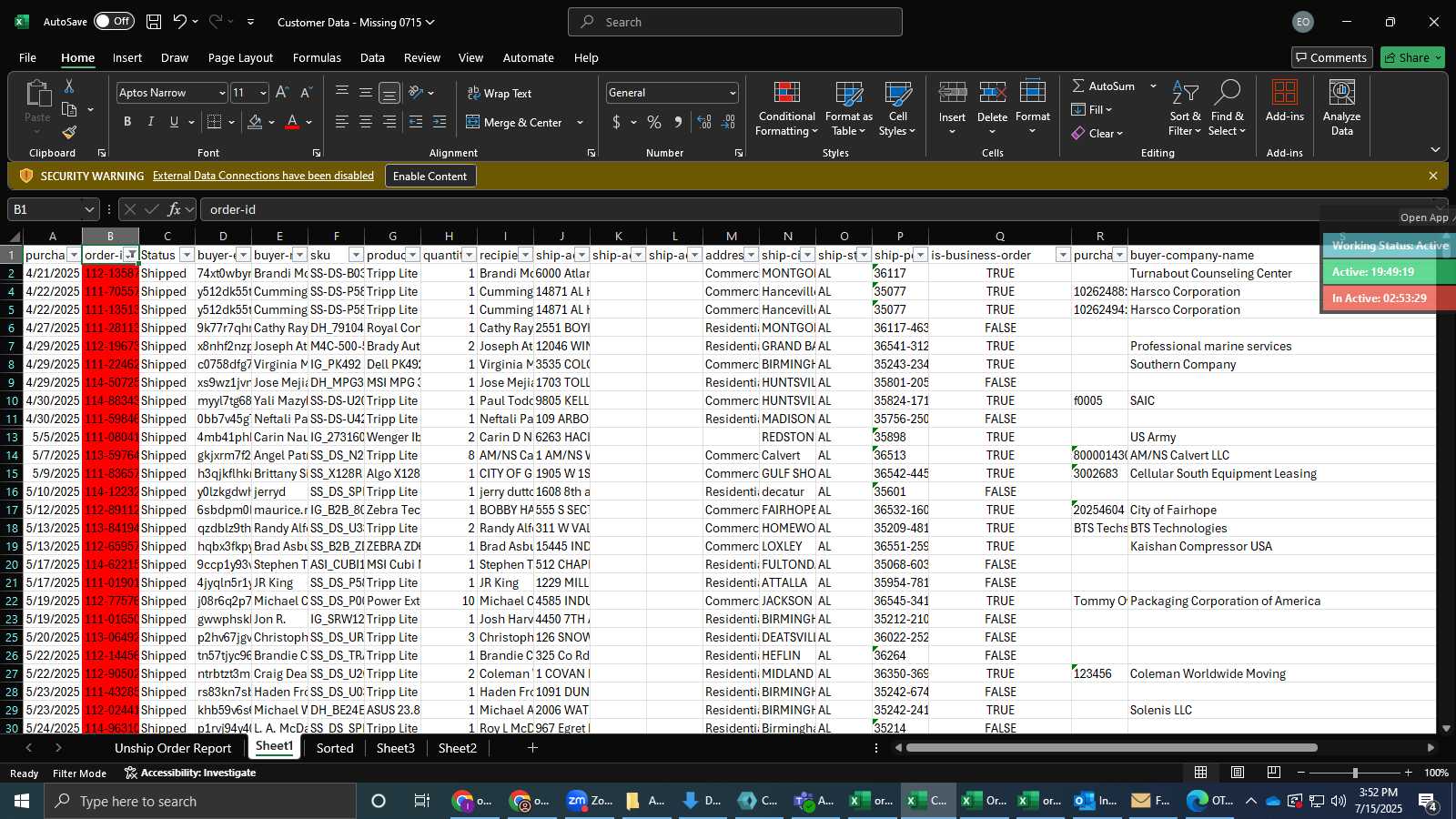This screenshot has height=819, width=1456.
Task: Click the Insert cells icon
Action: coord(953,93)
